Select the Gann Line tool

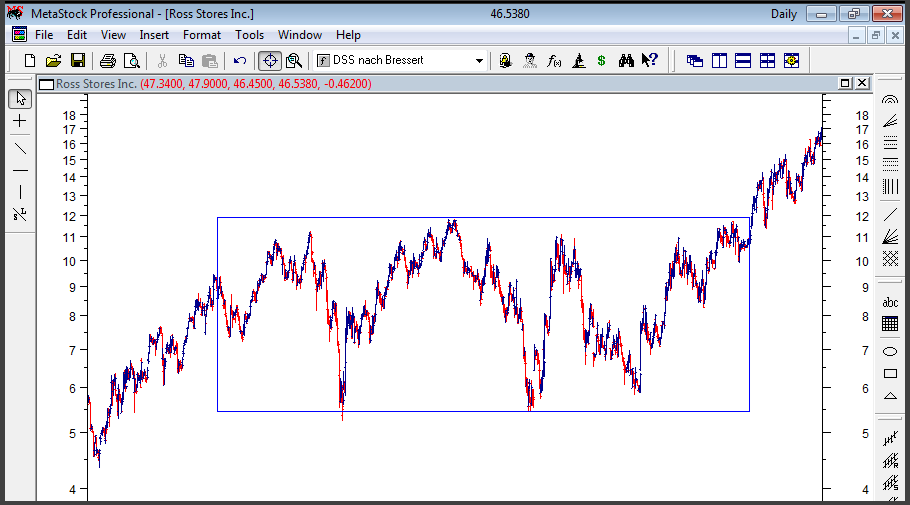coord(890,215)
